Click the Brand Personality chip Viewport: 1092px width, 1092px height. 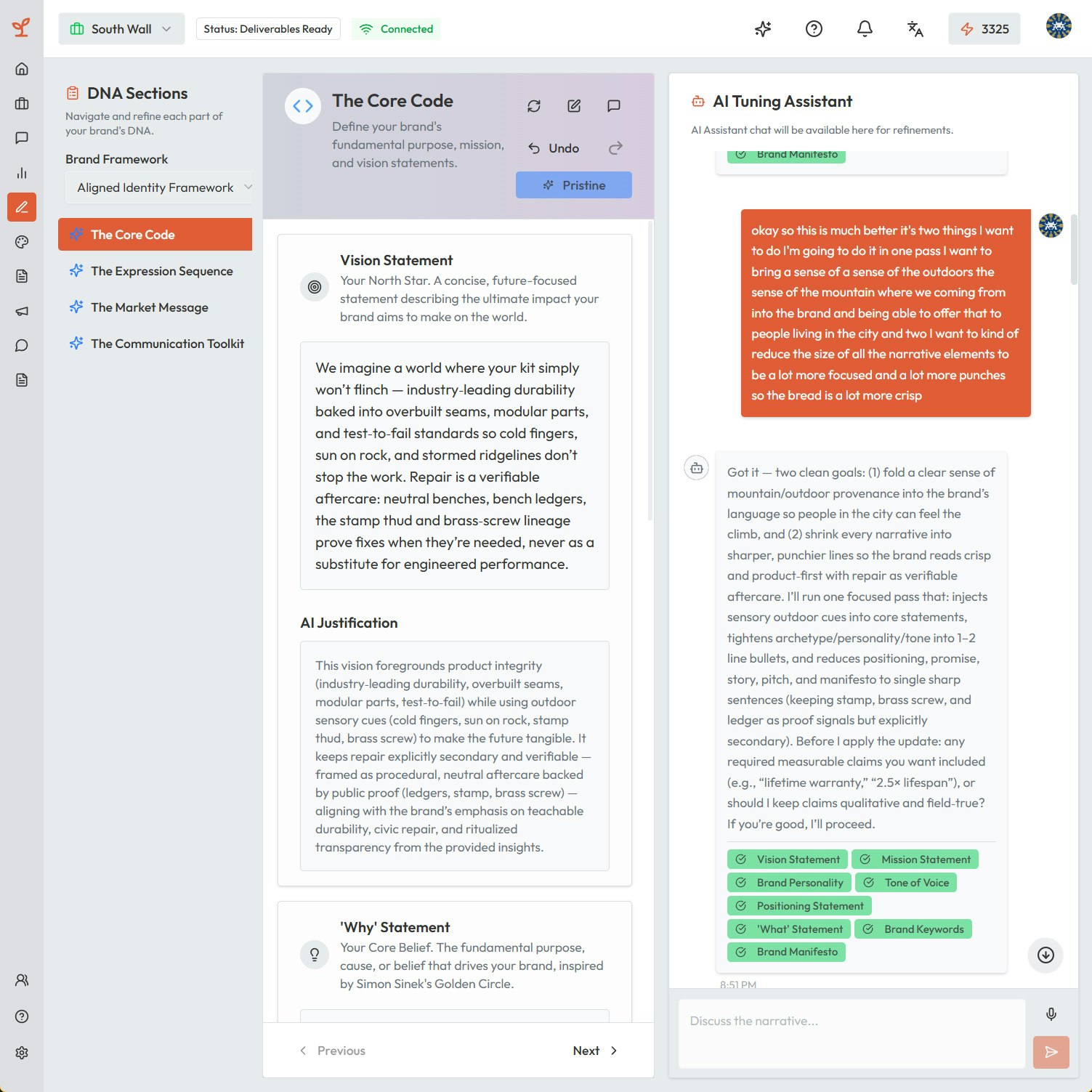(789, 883)
